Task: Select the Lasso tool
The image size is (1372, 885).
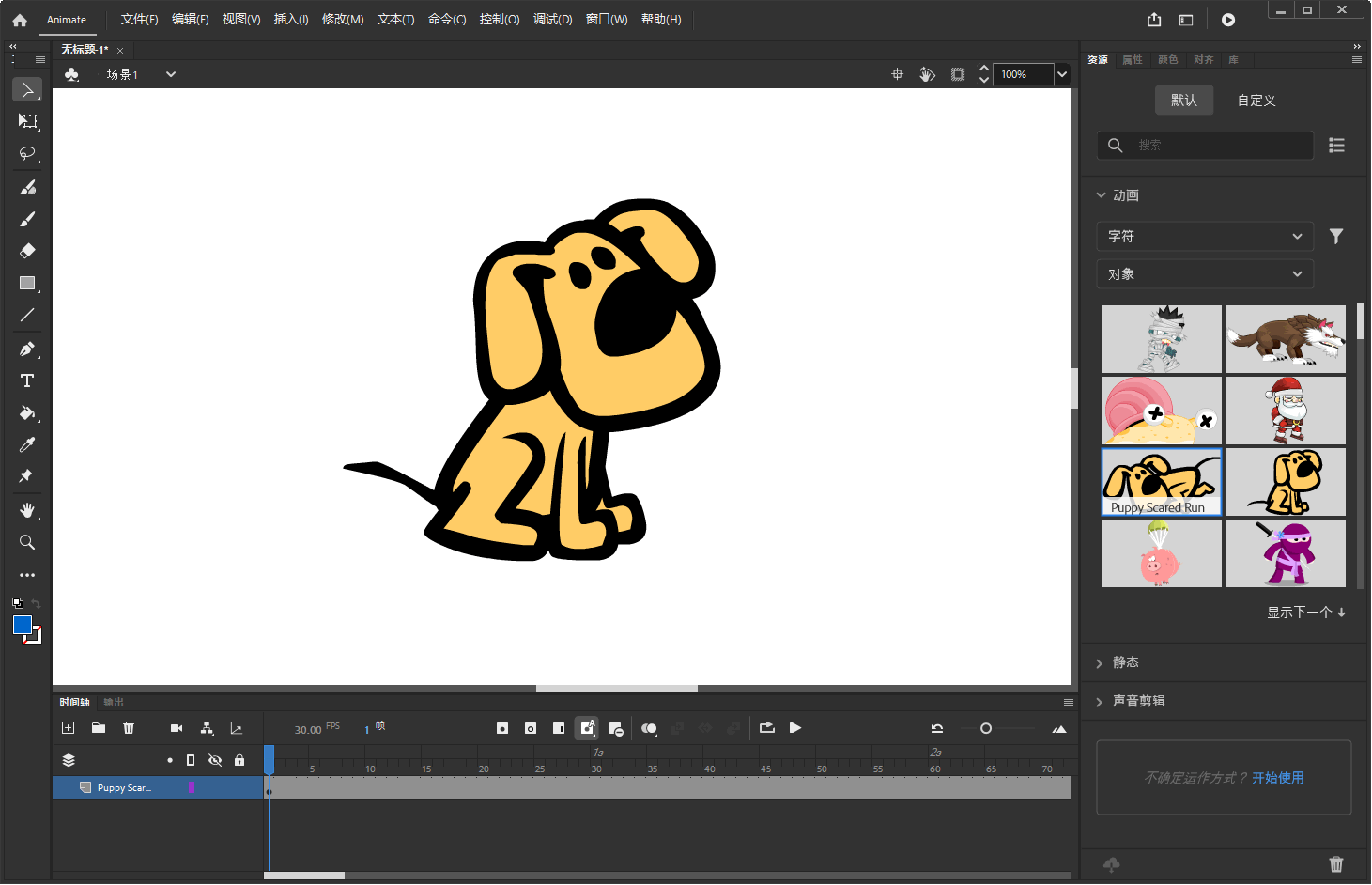Action: point(26,153)
